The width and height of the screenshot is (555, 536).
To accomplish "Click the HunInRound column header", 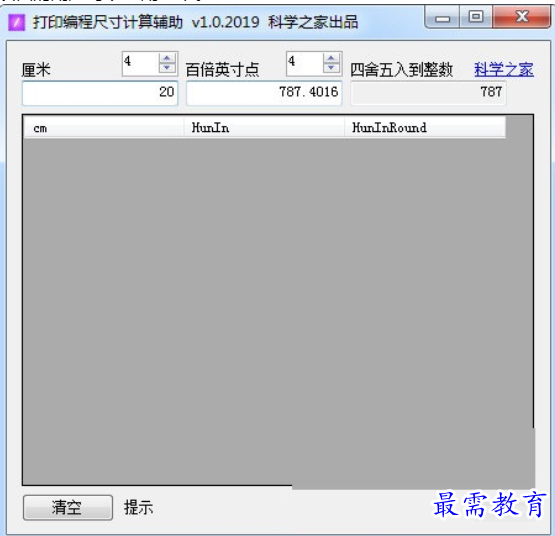I will point(425,127).
